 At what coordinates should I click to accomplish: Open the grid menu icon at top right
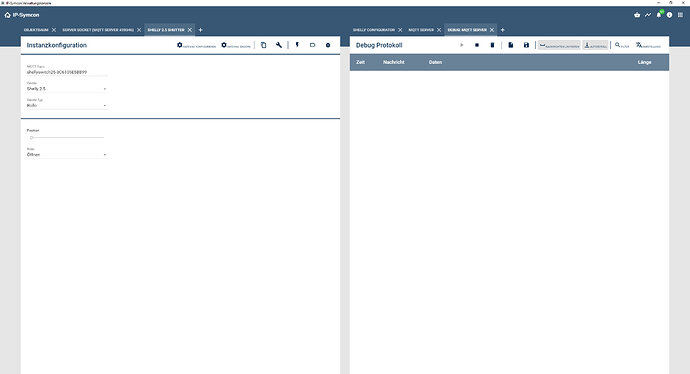click(x=680, y=15)
